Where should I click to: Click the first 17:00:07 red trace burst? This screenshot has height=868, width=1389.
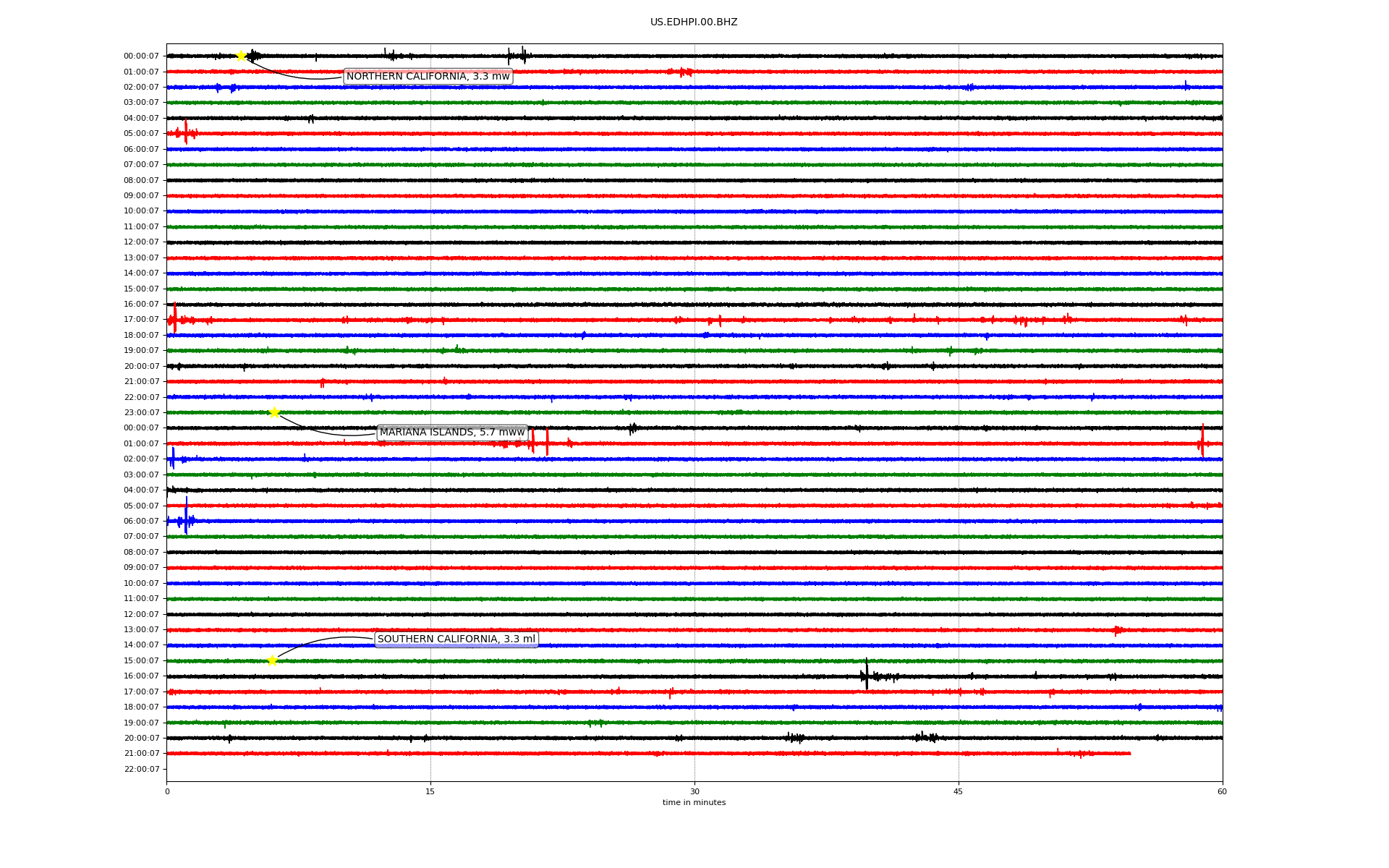click(x=174, y=319)
